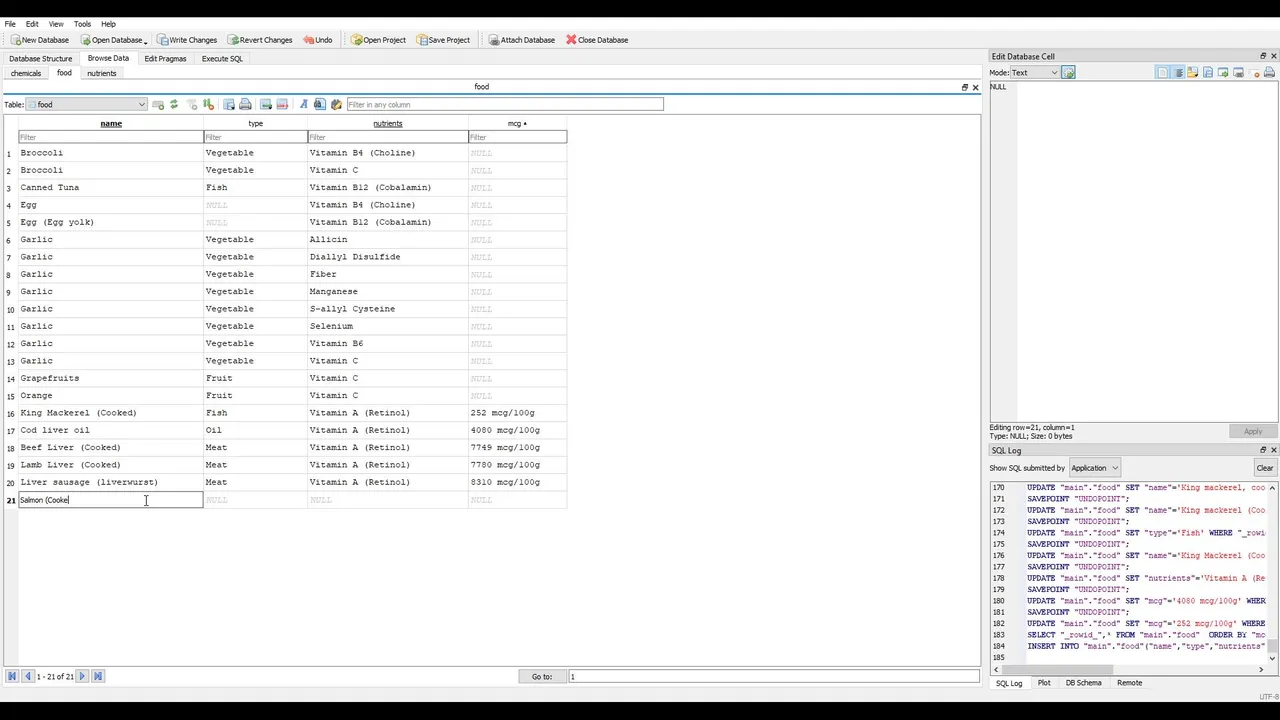
Task: Go to the previous page of records
Action: click(28, 676)
